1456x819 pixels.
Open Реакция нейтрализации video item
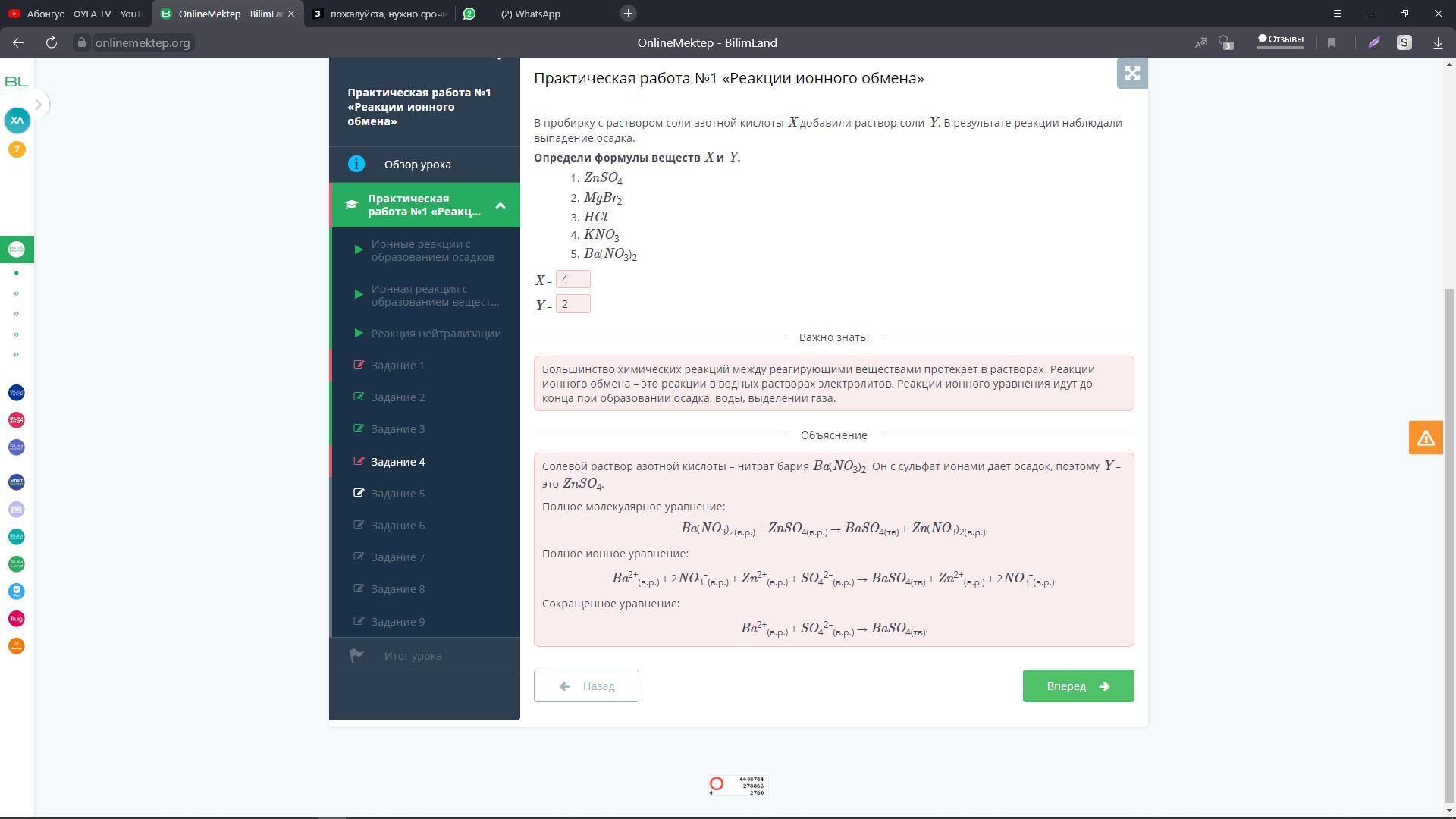coord(435,334)
